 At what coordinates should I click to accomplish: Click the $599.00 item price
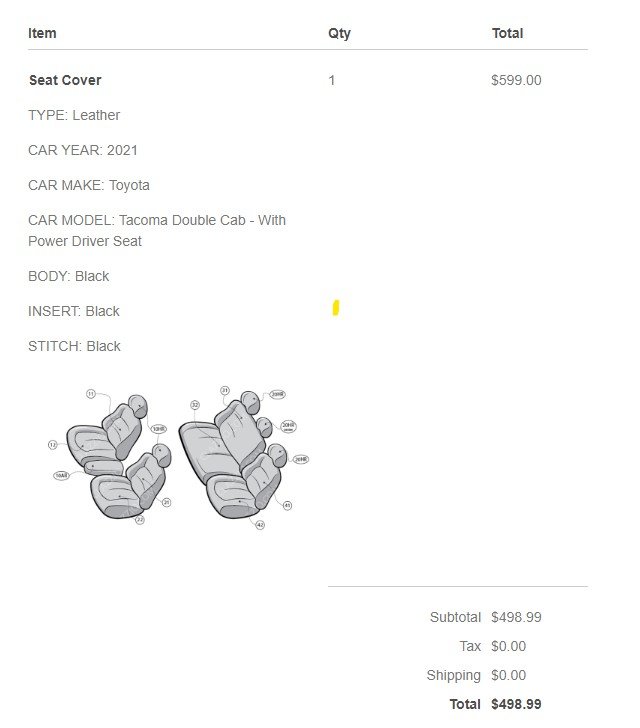(x=516, y=80)
